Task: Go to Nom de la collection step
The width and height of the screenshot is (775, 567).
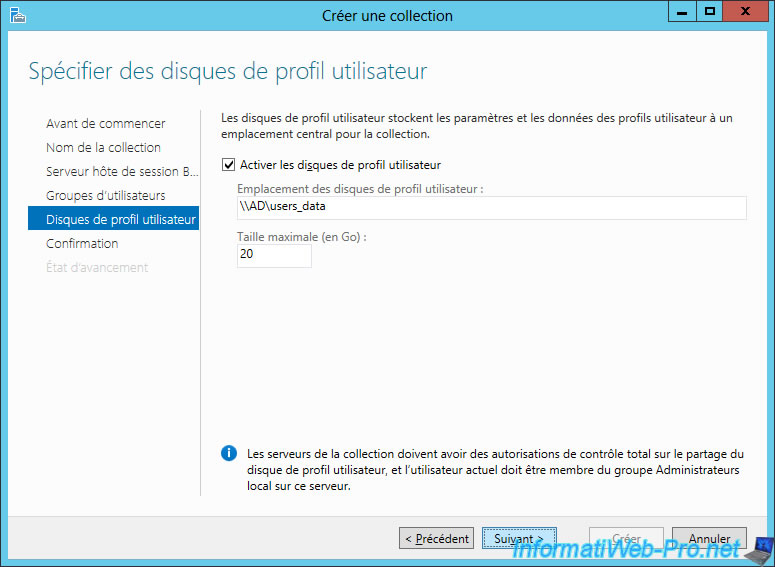Action: point(103,147)
